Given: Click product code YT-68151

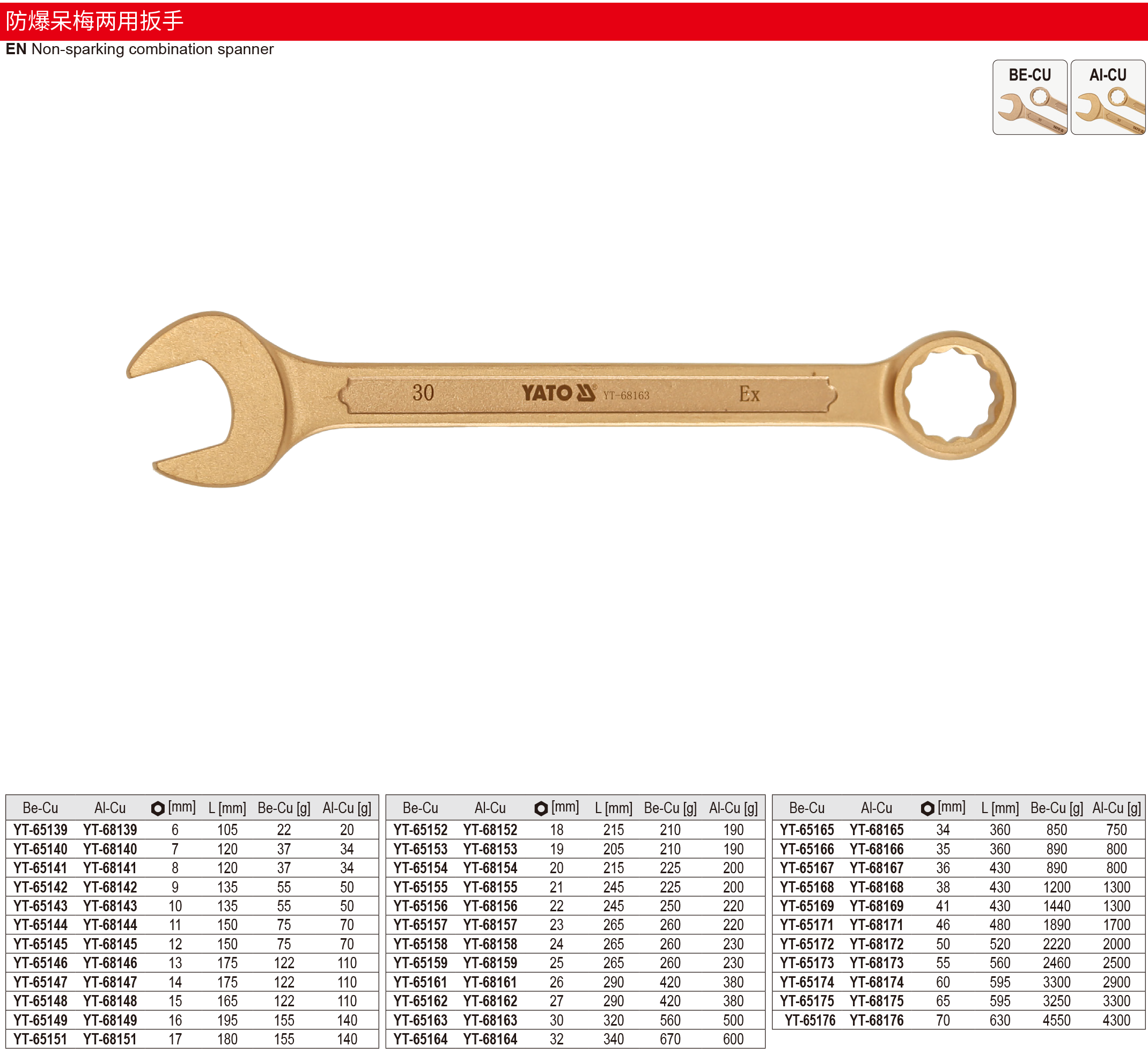Looking at the screenshot, I should pyautogui.click(x=110, y=1039).
